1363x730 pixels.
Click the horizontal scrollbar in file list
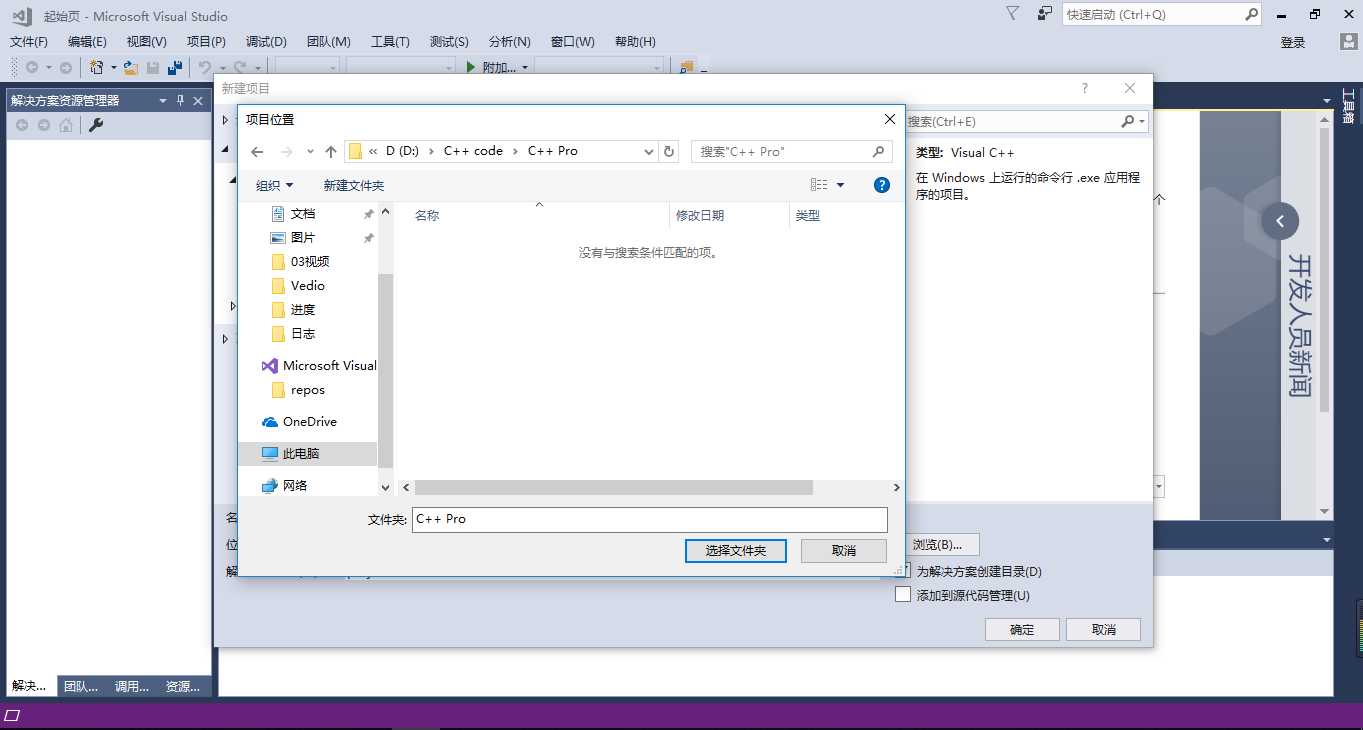pyautogui.click(x=614, y=487)
